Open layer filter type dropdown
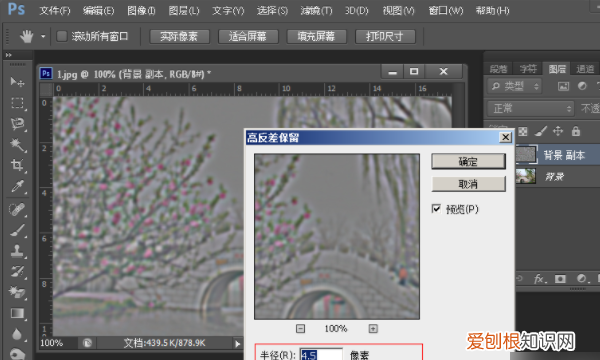The height and width of the screenshot is (360, 600). [515, 86]
